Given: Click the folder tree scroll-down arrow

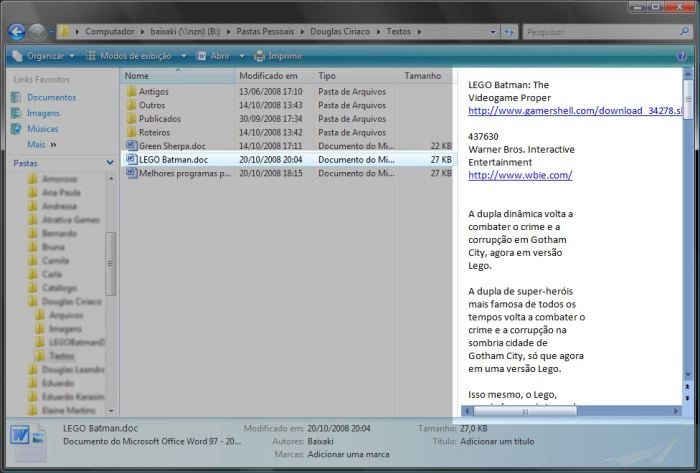Looking at the screenshot, I should coord(111,411).
